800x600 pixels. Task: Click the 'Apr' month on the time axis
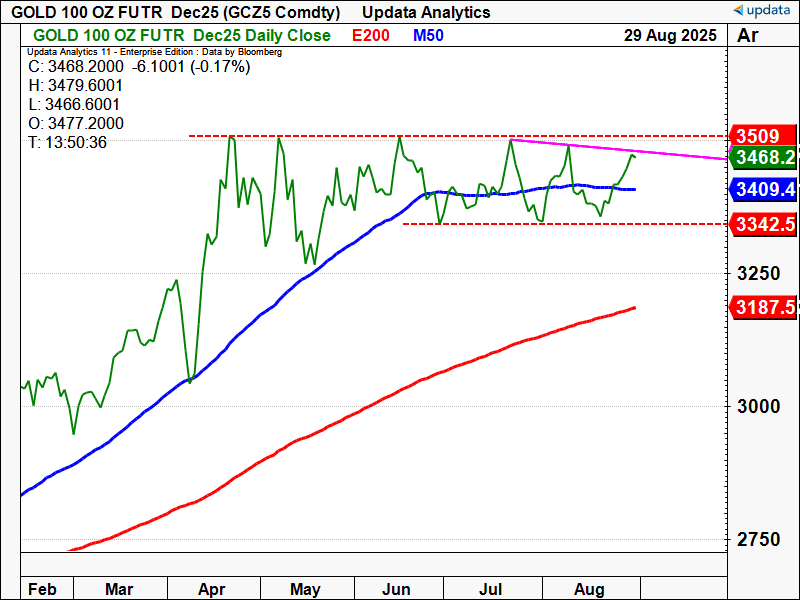coord(211,589)
